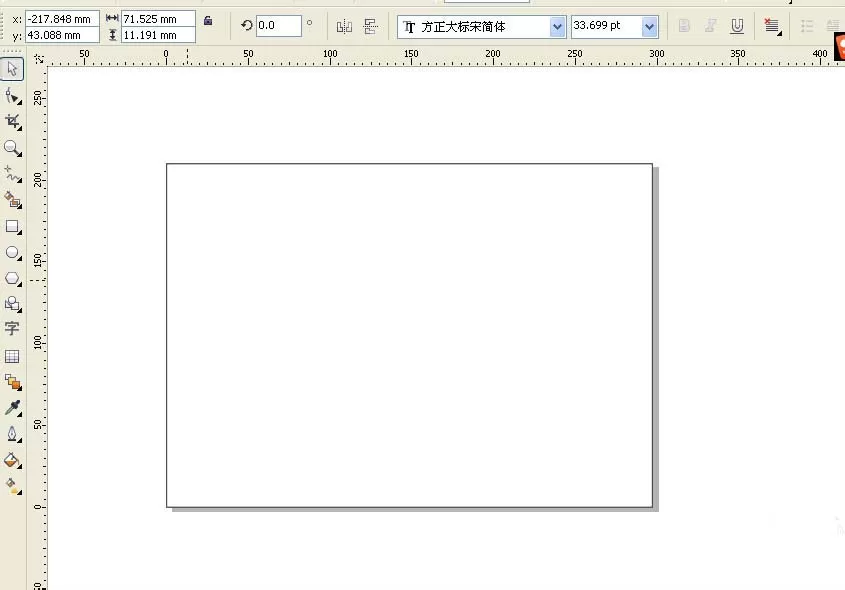
Task: Toggle underline text formatting
Action: tap(737, 26)
